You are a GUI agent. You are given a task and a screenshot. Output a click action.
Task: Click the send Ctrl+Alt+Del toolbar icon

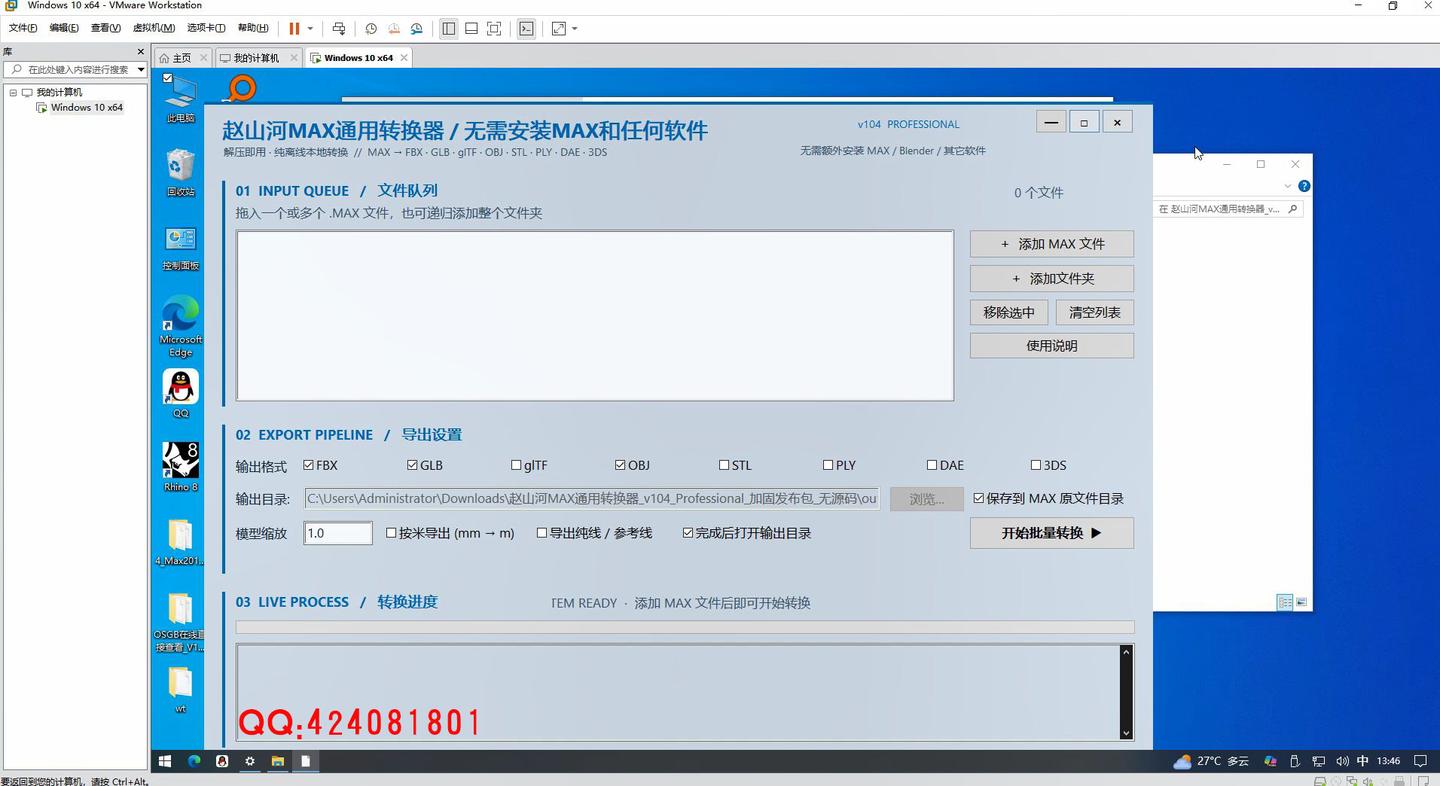[x=339, y=29]
